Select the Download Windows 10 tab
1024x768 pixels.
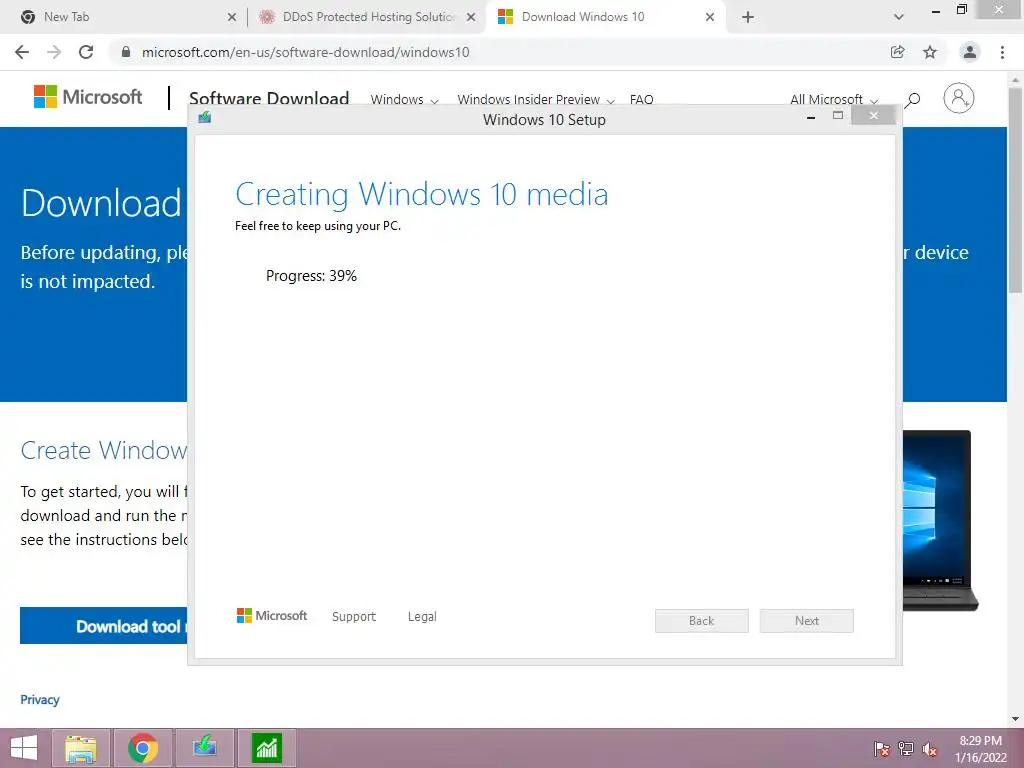(x=605, y=17)
